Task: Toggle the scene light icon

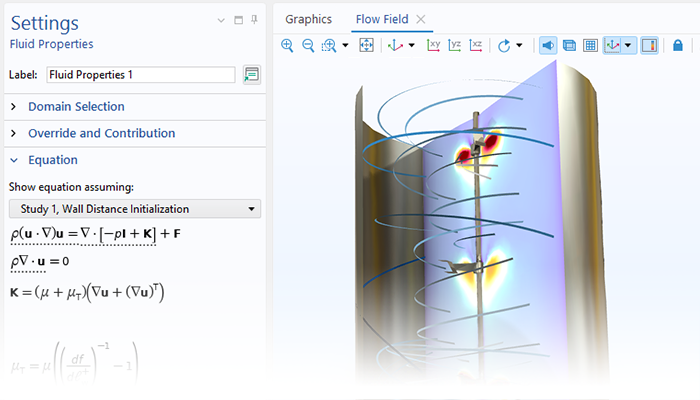Action: (548, 45)
